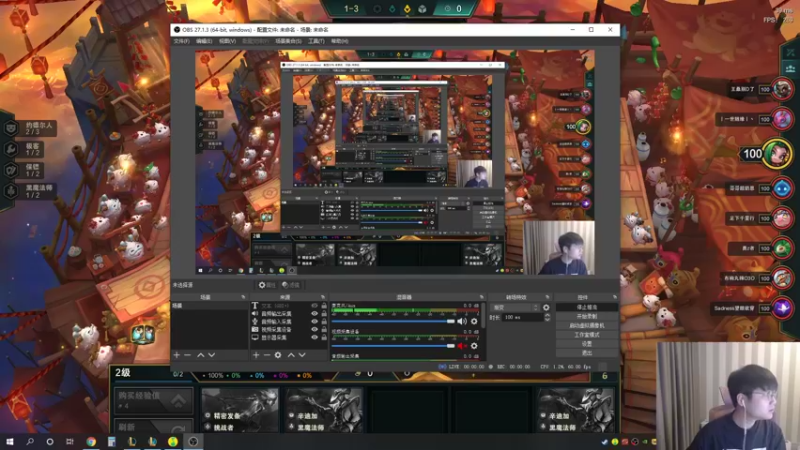Toggle the lock on 显示器采集 source

pos(323,337)
